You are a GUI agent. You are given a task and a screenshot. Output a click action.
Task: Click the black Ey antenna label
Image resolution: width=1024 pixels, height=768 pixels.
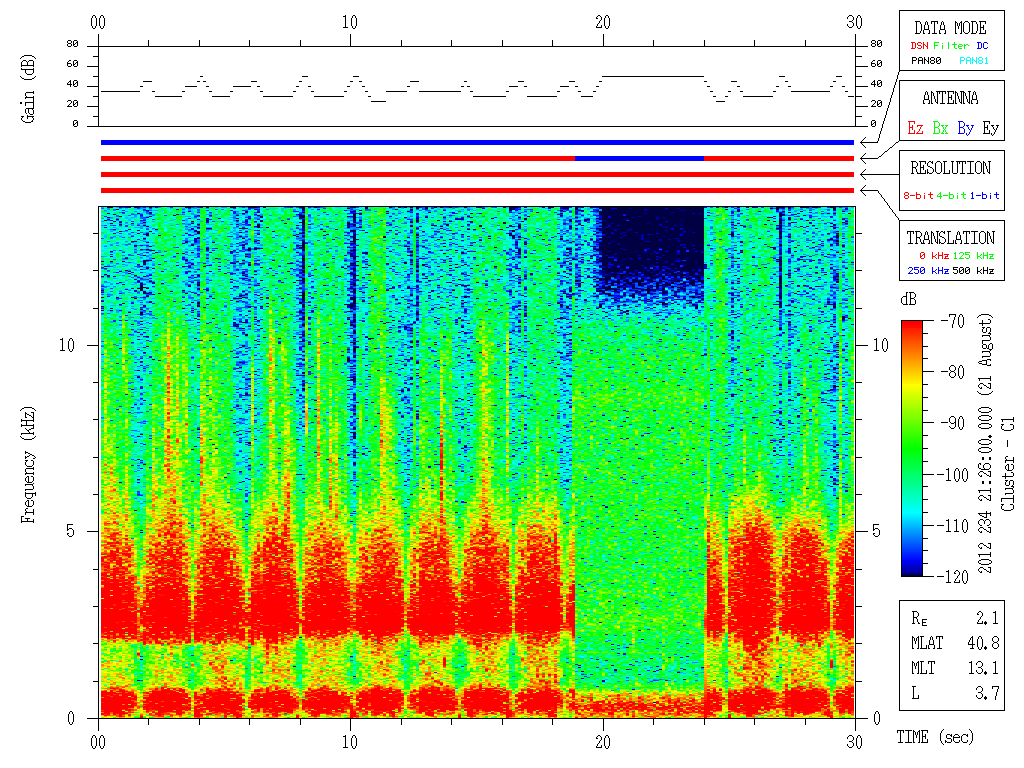tap(991, 128)
